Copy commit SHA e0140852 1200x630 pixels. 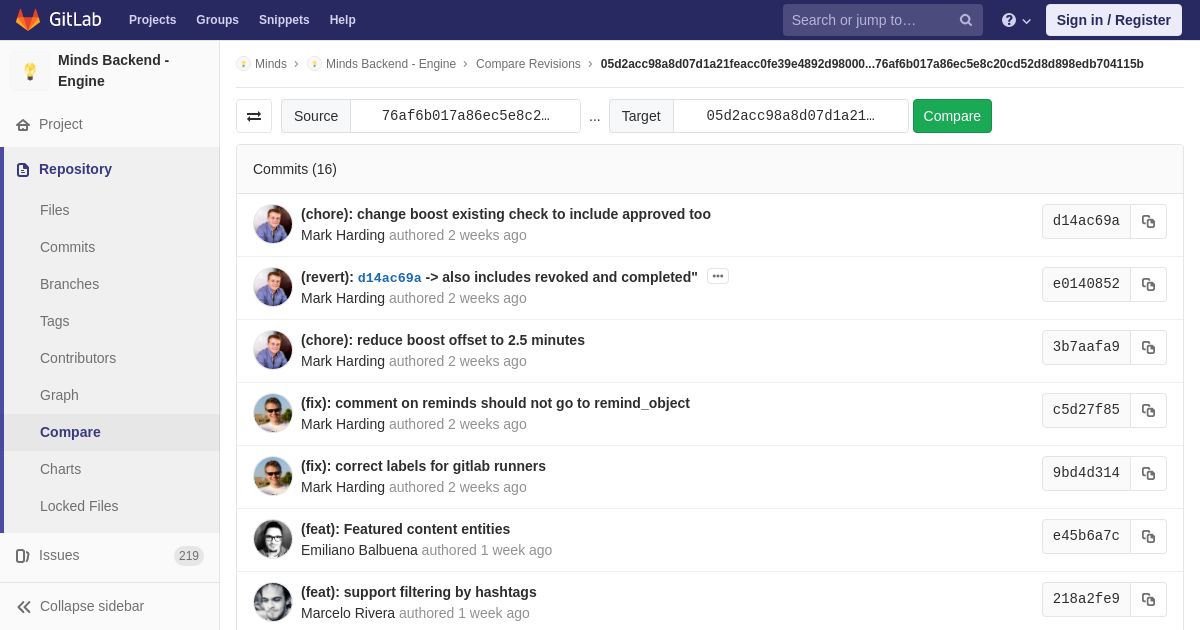tap(1148, 285)
